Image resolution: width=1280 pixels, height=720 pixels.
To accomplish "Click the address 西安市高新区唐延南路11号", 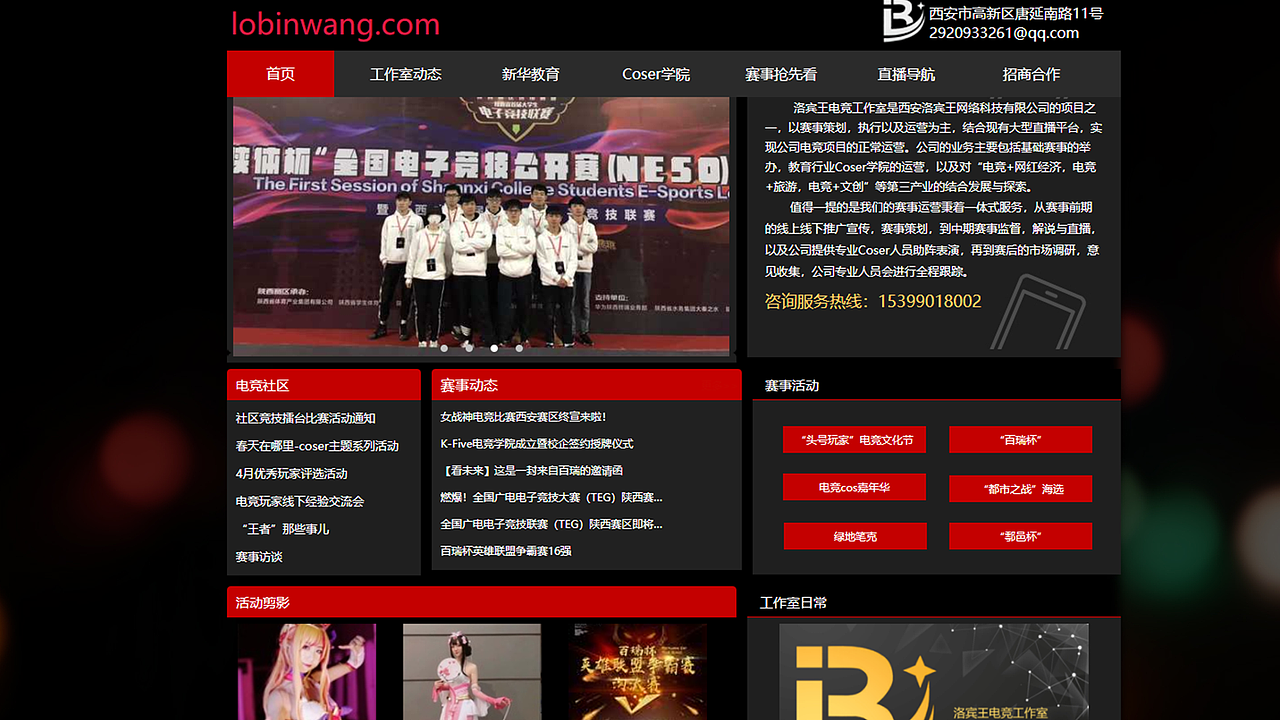I will pos(1016,14).
